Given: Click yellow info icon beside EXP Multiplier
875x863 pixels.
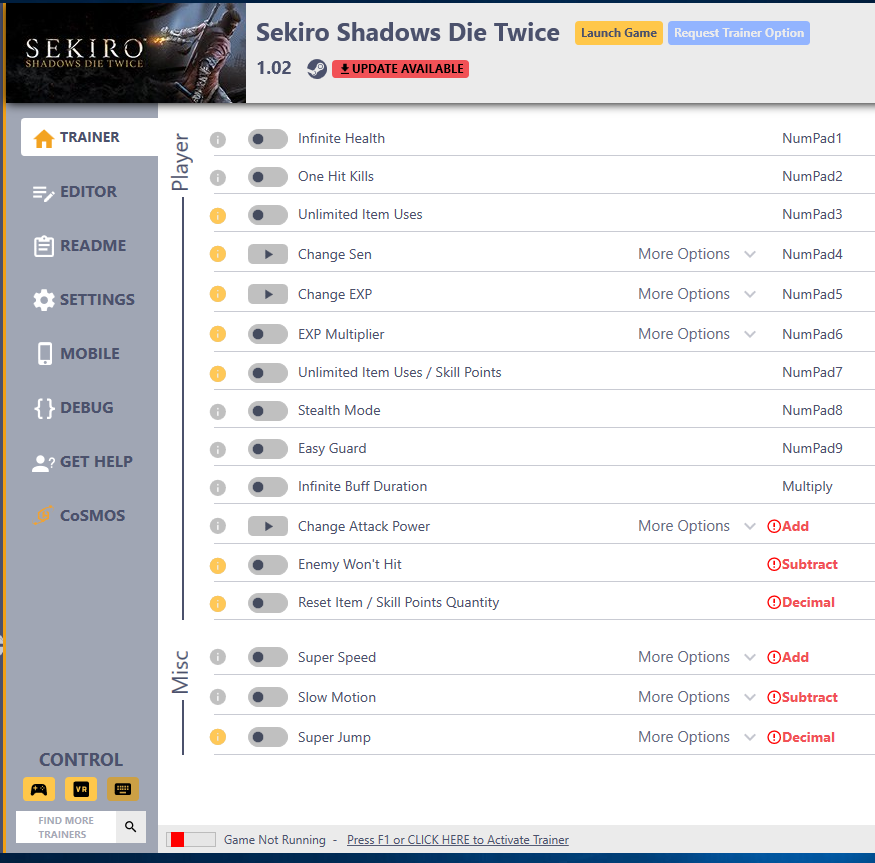Looking at the screenshot, I should click(x=218, y=334).
